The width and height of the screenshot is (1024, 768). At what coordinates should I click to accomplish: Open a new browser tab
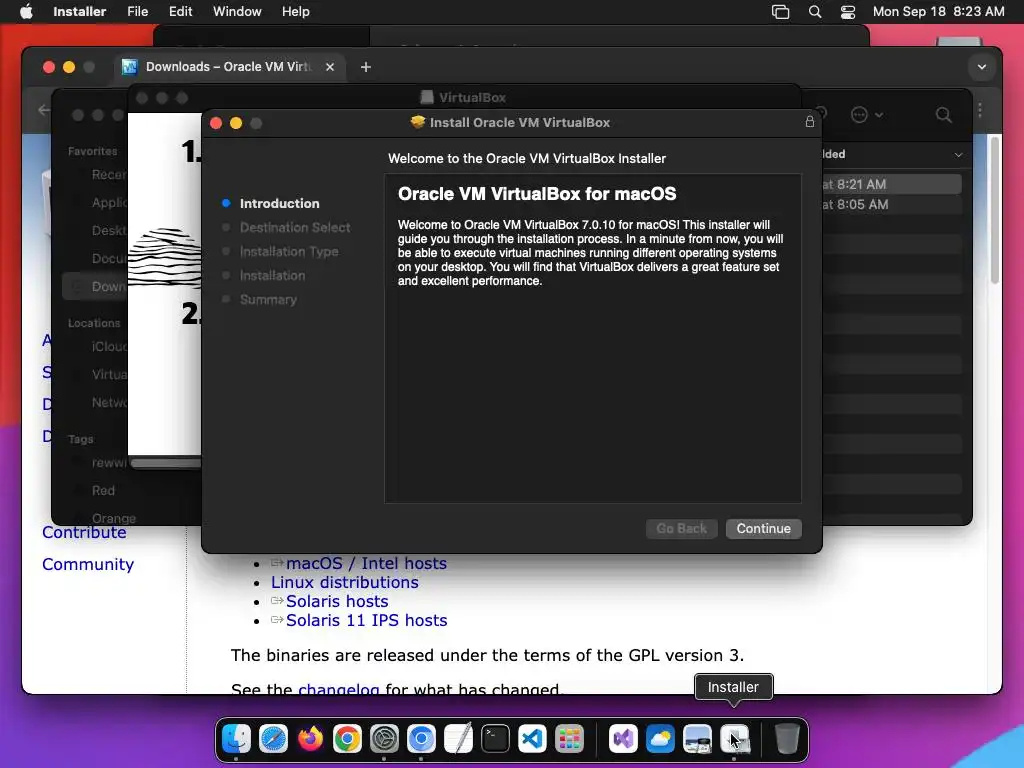click(x=366, y=67)
